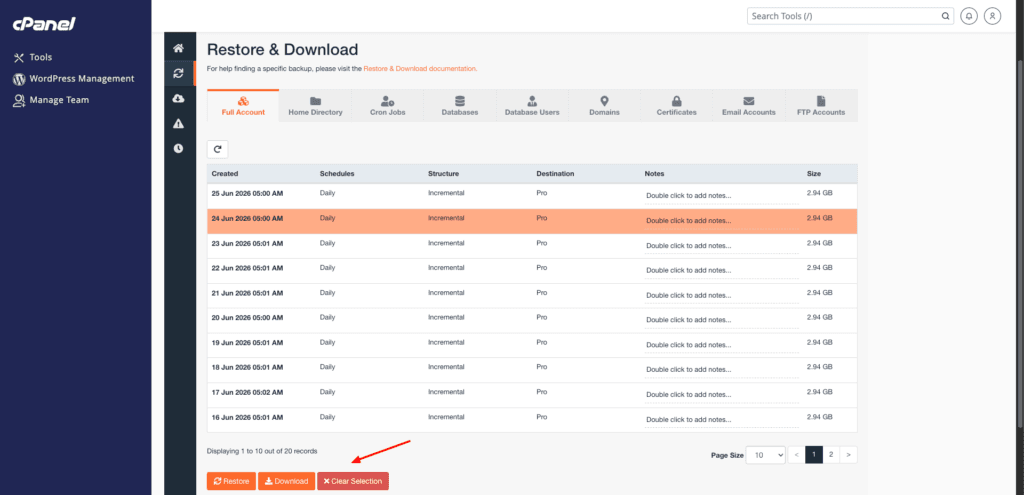
Task: Sort by the Size column header
Action: point(814,174)
